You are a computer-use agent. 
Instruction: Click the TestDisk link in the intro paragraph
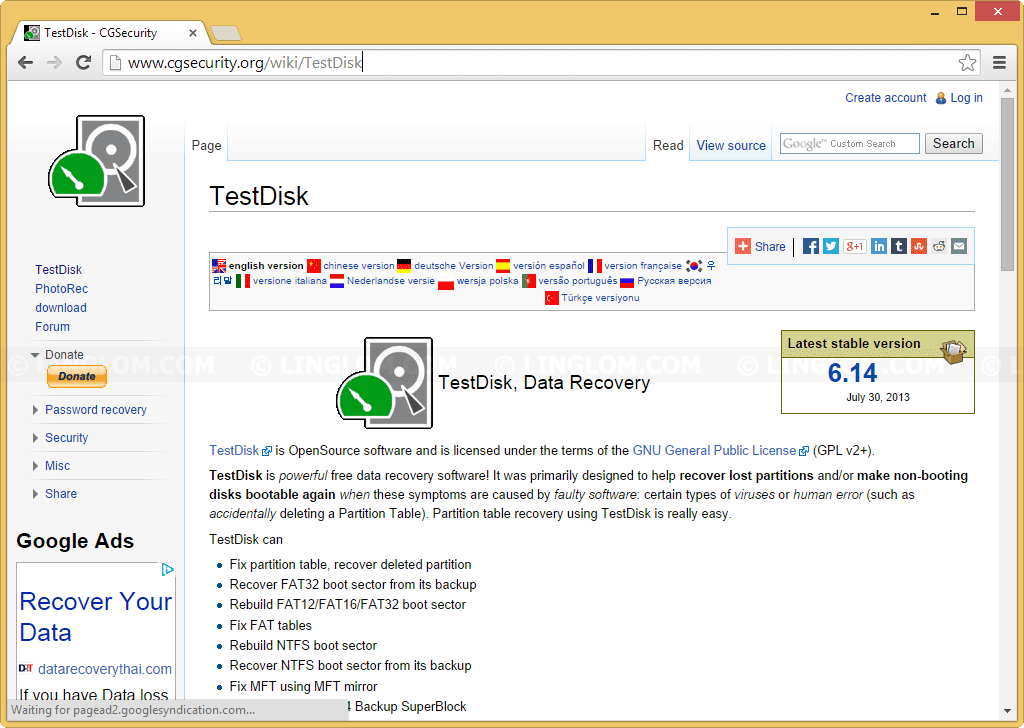(x=234, y=451)
